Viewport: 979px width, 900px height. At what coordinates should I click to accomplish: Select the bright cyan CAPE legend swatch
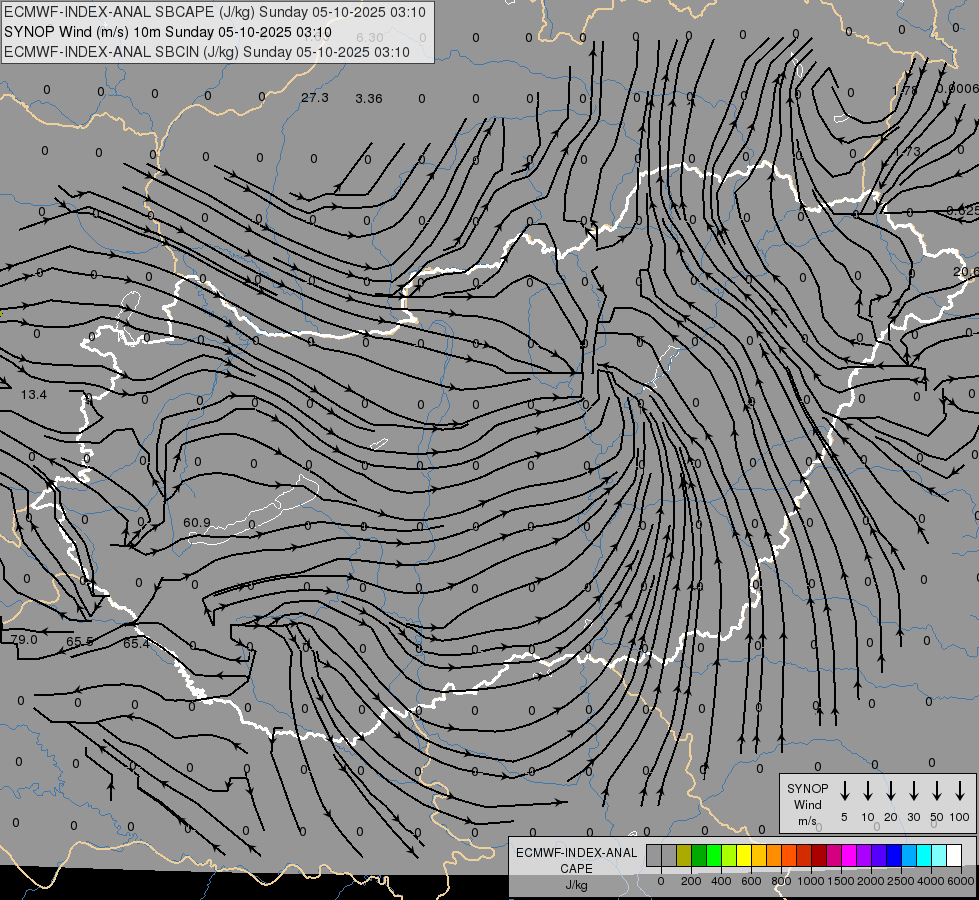pyautogui.click(x=924, y=855)
